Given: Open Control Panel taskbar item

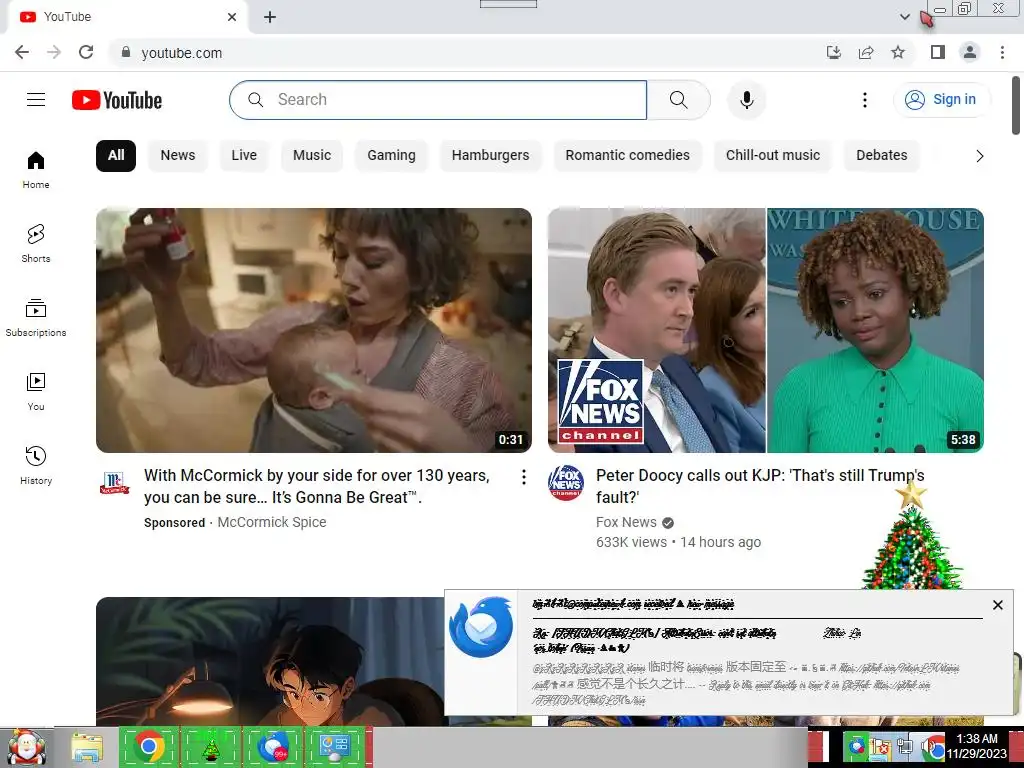Looking at the screenshot, I should point(334,746).
